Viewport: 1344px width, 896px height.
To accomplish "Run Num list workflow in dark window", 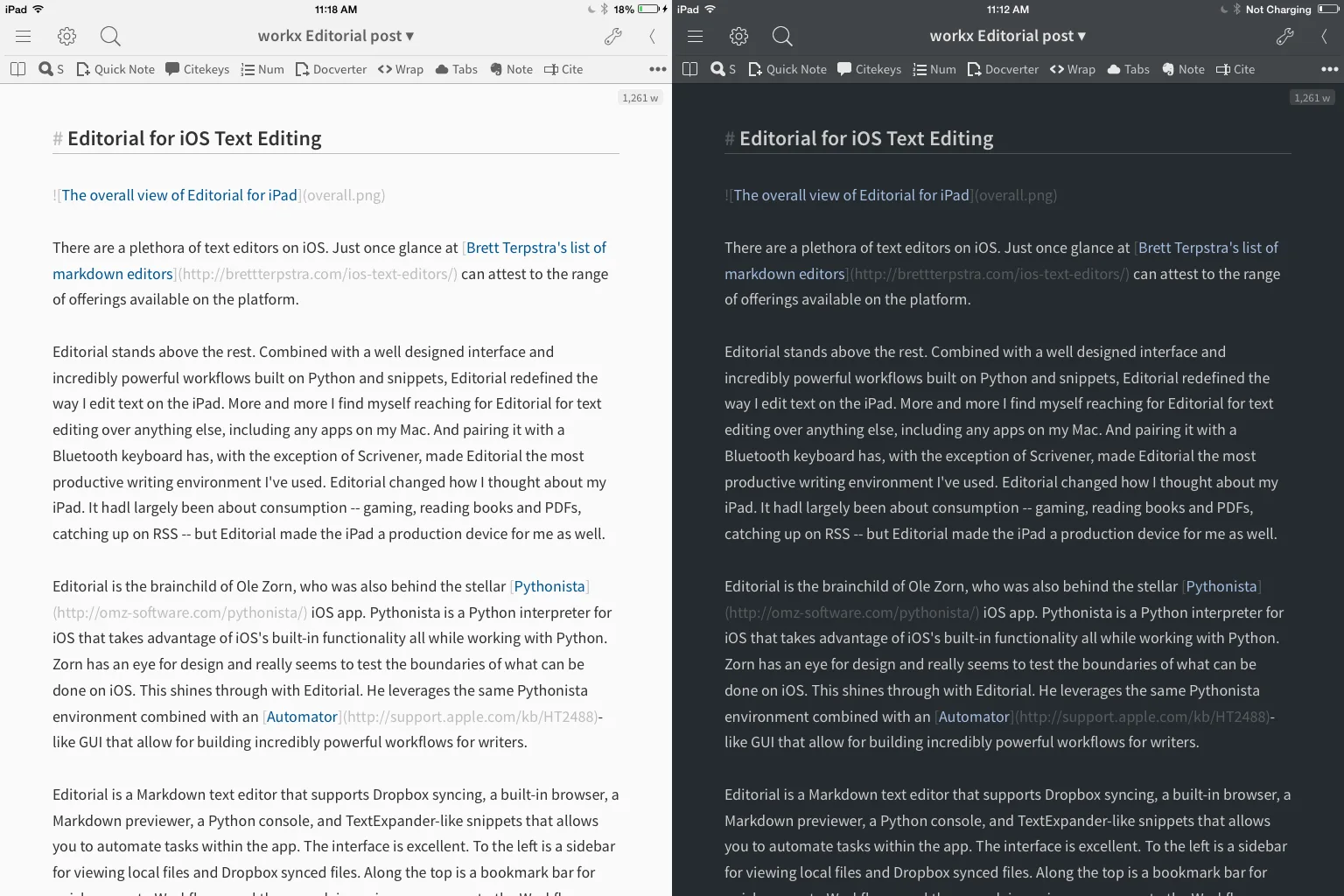I will point(934,69).
